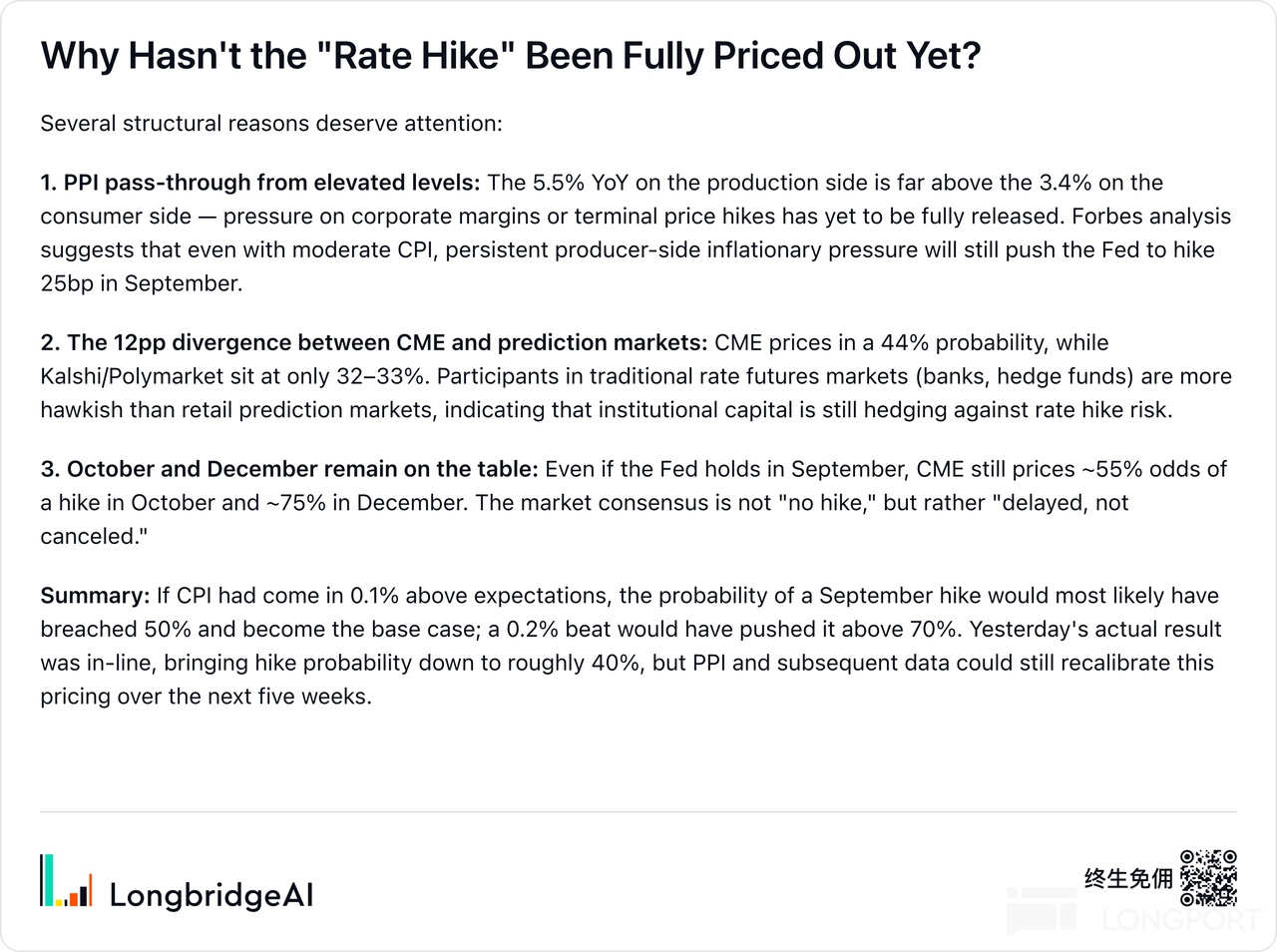Click the "PPI pass-through from elevated levels" heading
Screen dimensions: 1277x952
[x=260, y=183]
